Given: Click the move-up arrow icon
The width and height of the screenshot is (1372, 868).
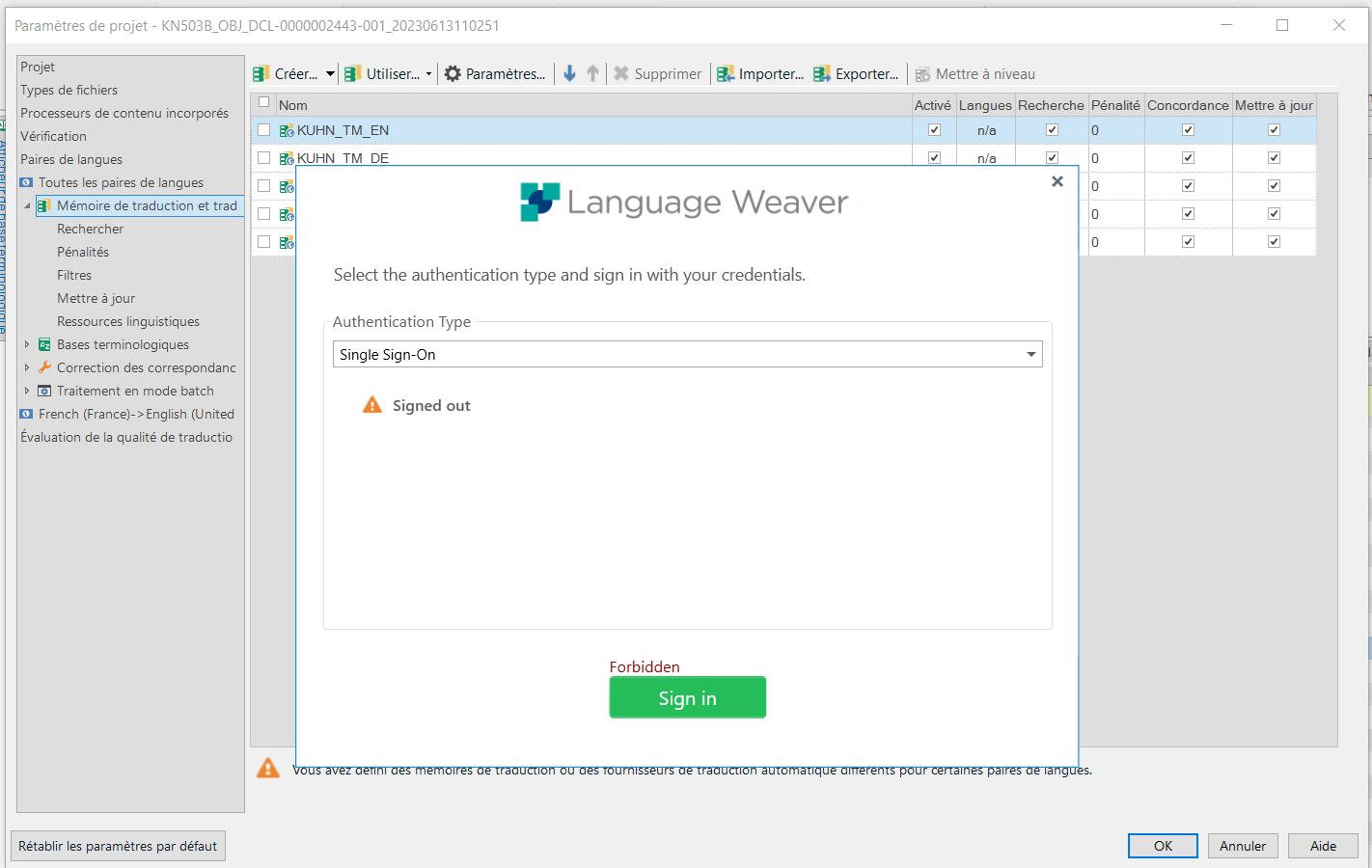Looking at the screenshot, I should click(x=592, y=73).
